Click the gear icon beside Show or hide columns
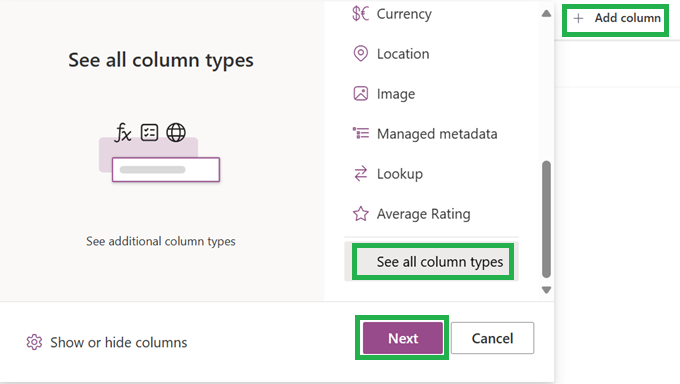Screen dimensions: 680x384 tap(34, 342)
